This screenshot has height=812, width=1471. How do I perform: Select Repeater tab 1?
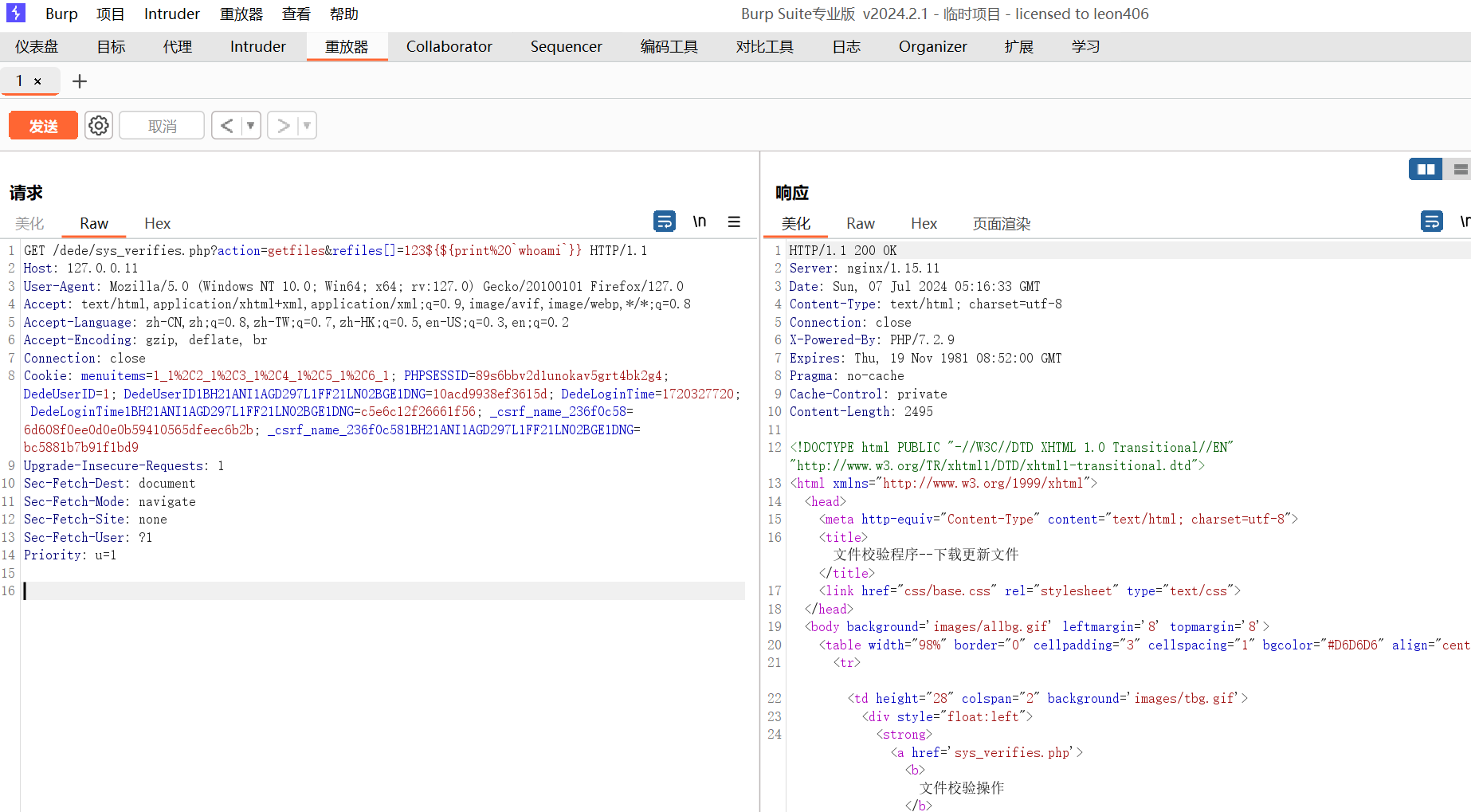pos(20,81)
